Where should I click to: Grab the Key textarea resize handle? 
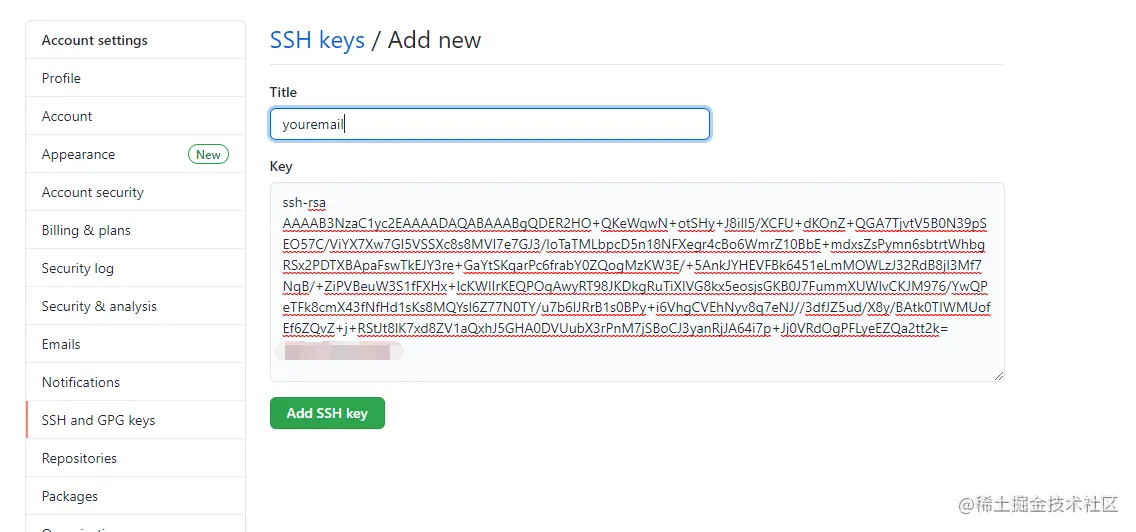(x=998, y=375)
